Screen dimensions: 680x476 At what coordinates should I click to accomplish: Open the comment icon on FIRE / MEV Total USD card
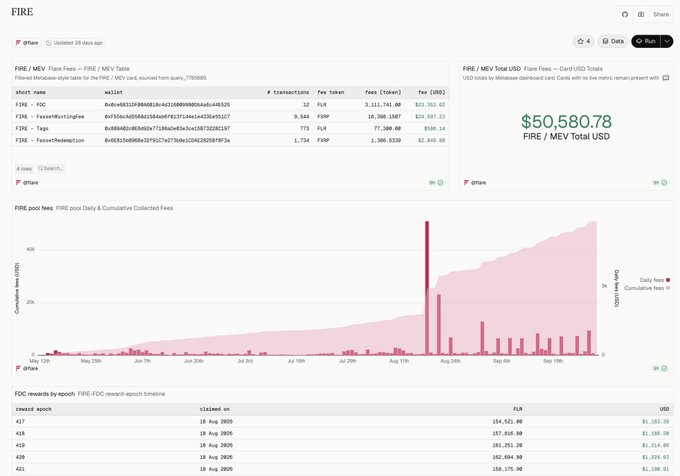click(666, 78)
